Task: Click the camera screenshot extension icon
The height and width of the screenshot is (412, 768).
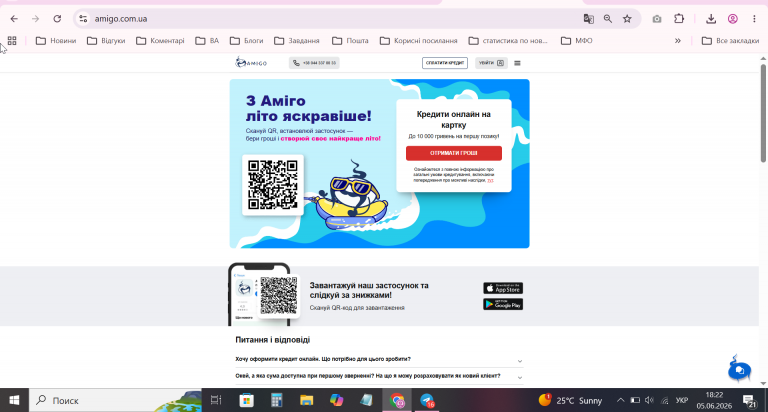Action: tap(657, 19)
